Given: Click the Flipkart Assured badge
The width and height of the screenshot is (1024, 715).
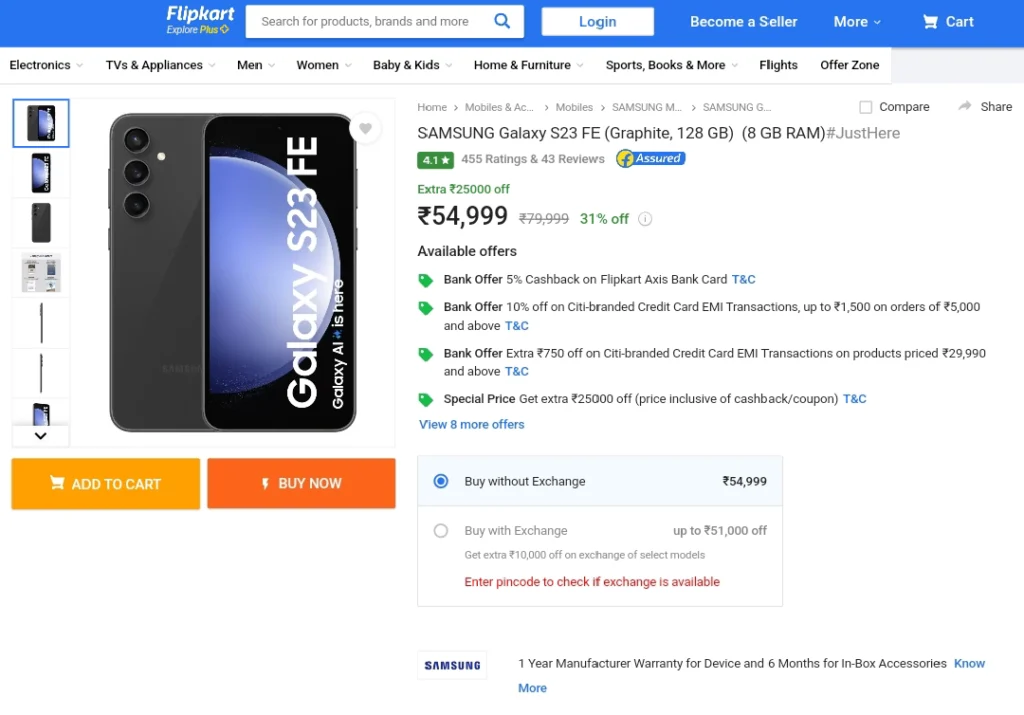Looking at the screenshot, I should (x=650, y=159).
